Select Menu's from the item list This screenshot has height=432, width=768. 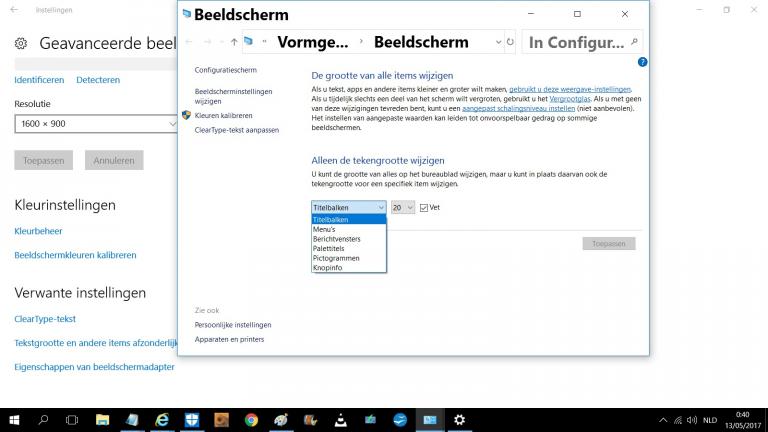[x=324, y=229]
